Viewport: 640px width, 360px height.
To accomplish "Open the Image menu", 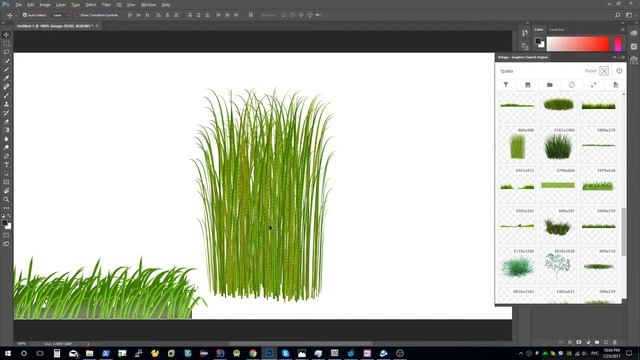I will (44, 4).
